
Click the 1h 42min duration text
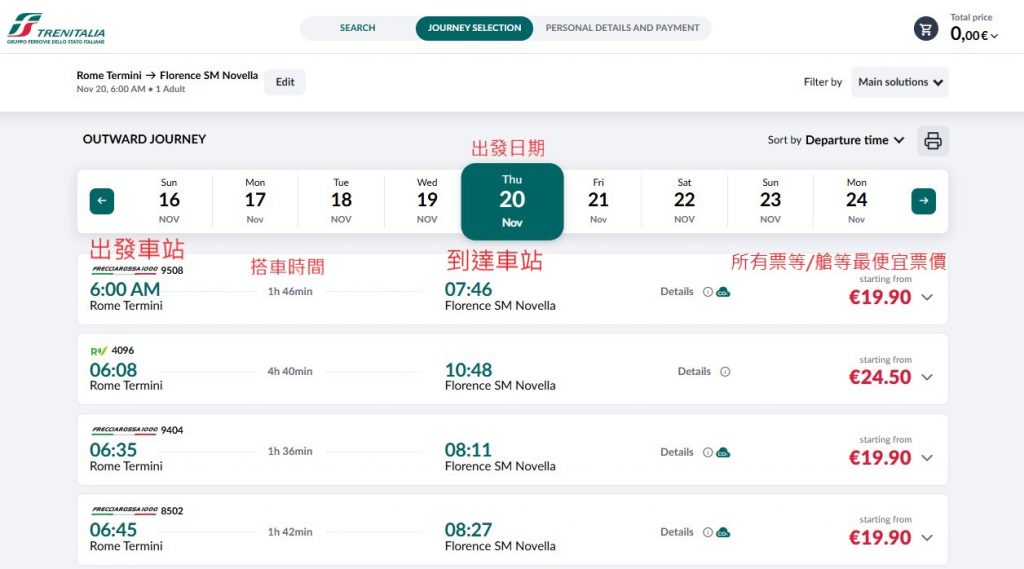[x=290, y=532]
